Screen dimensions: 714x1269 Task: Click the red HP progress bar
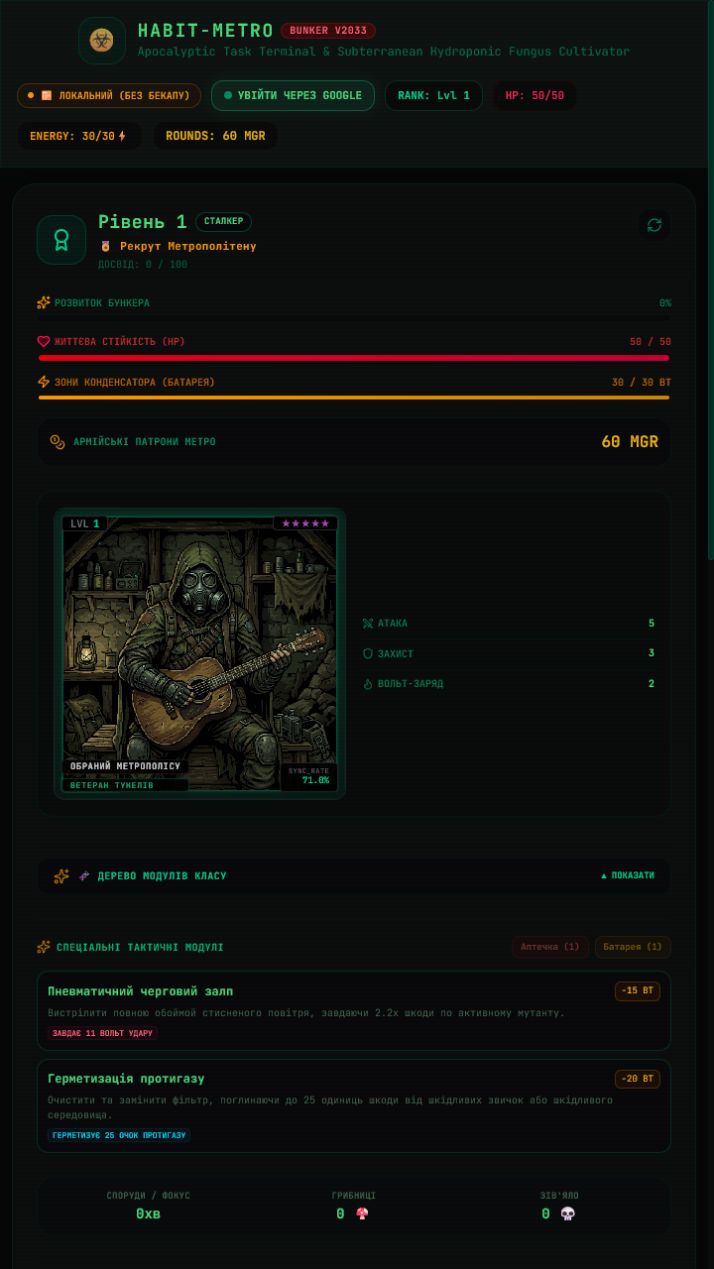(x=354, y=357)
